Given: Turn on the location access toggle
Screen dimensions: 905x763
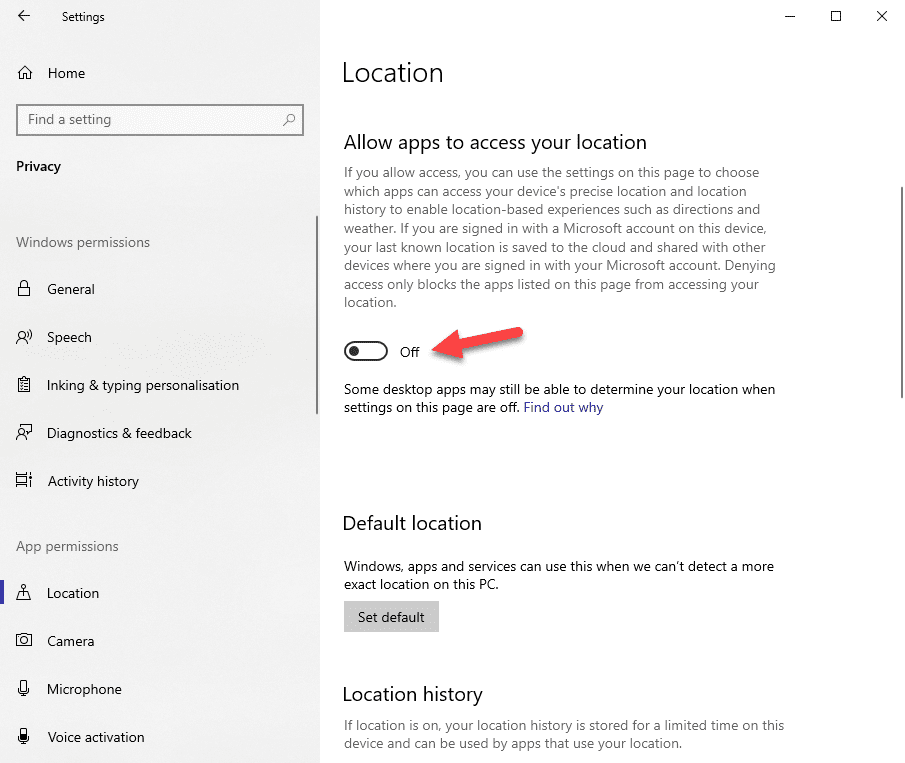Looking at the screenshot, I should click(365, 351).
